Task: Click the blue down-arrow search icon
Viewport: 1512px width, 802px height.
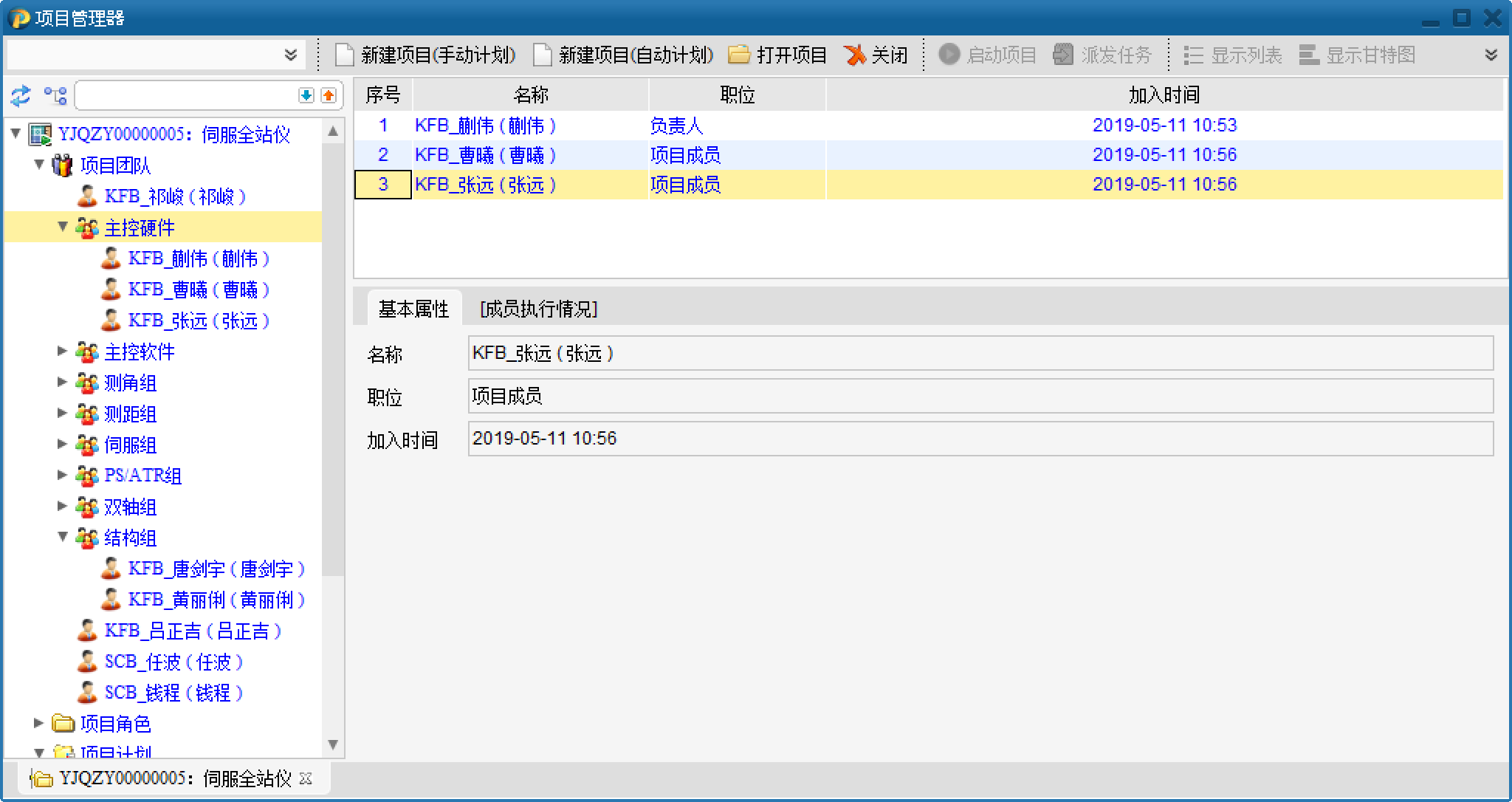Action: [x=306, y=95]
